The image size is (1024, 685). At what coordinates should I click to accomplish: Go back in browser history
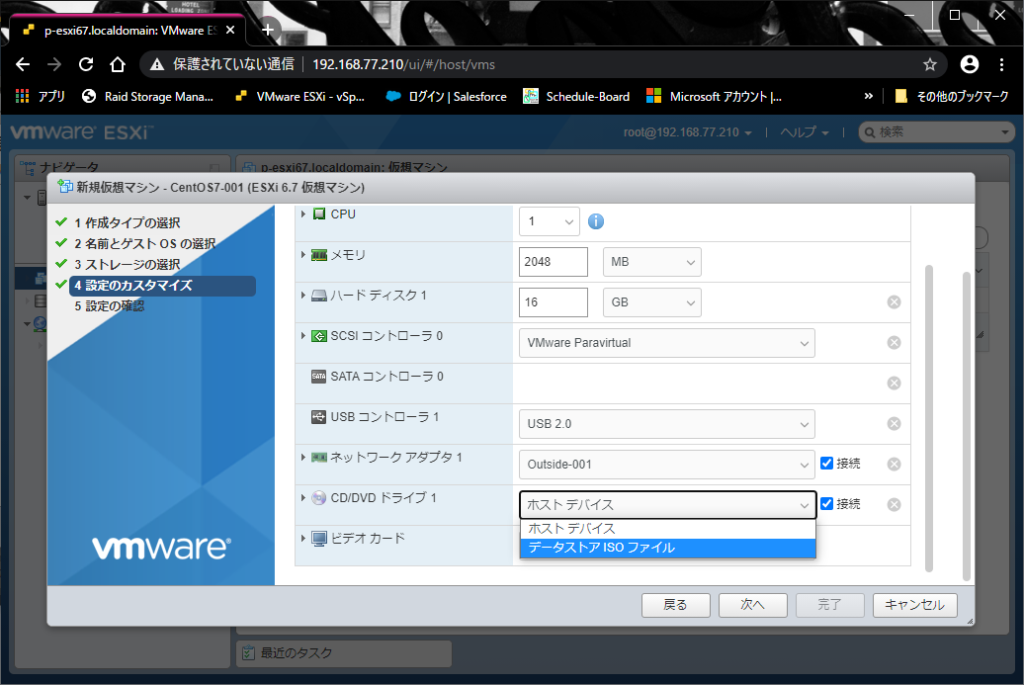(23, 64)
